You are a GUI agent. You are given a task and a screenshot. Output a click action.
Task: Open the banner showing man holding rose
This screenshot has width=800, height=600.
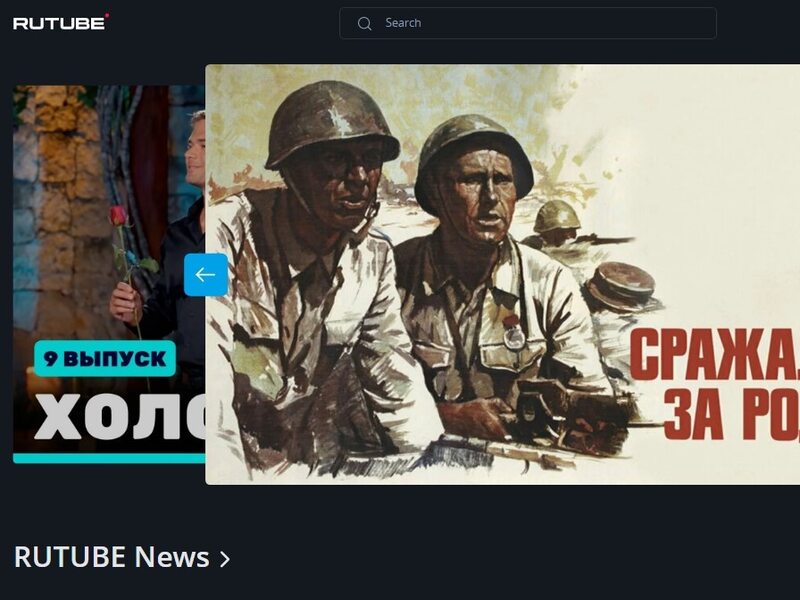109,269
